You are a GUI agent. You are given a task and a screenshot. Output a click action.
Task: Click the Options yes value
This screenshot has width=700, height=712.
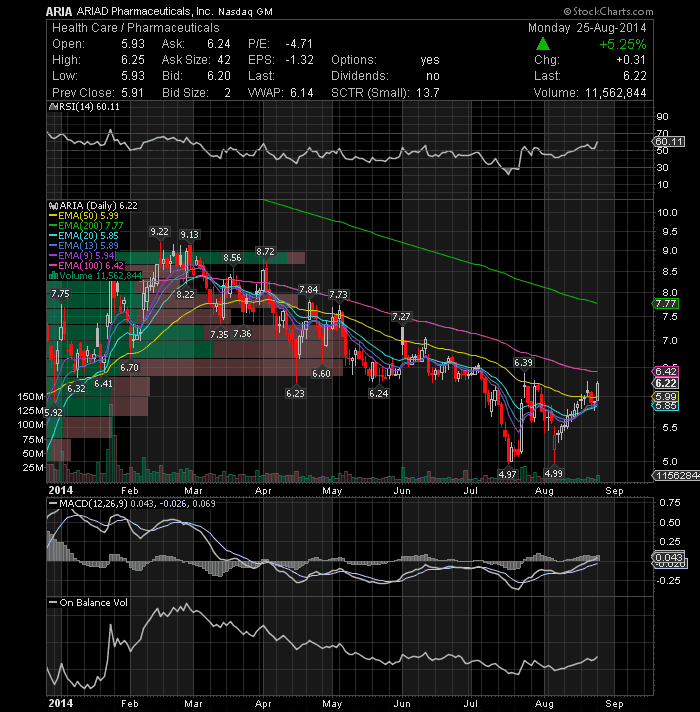[429, 60]
